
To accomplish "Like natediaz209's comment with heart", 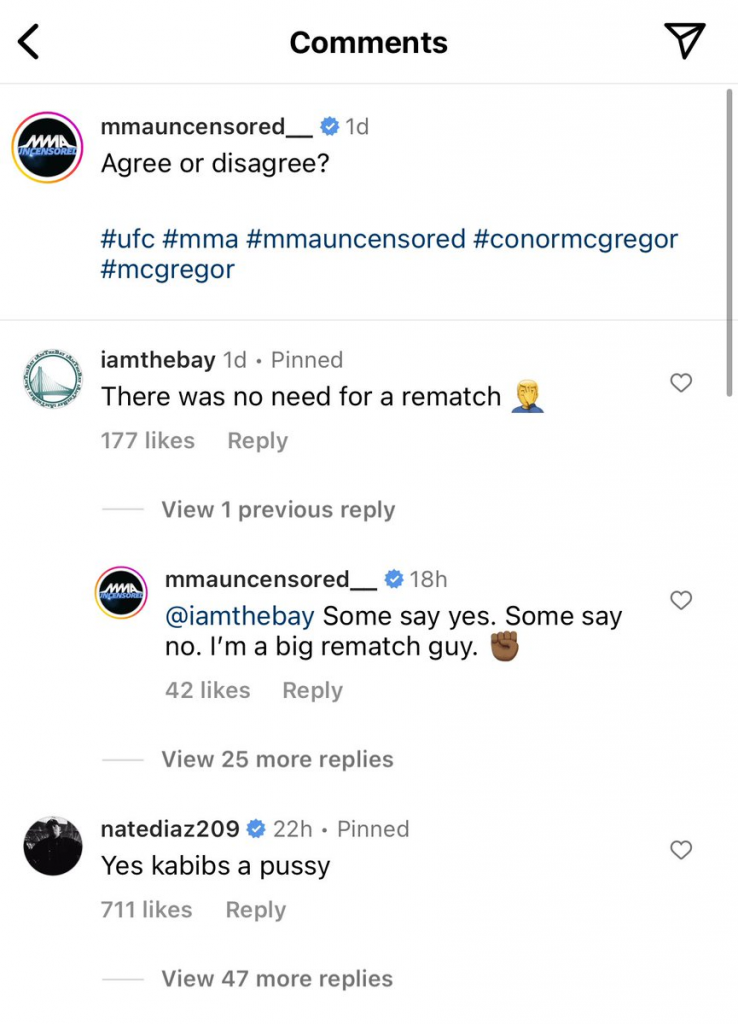I will (681, 850).
